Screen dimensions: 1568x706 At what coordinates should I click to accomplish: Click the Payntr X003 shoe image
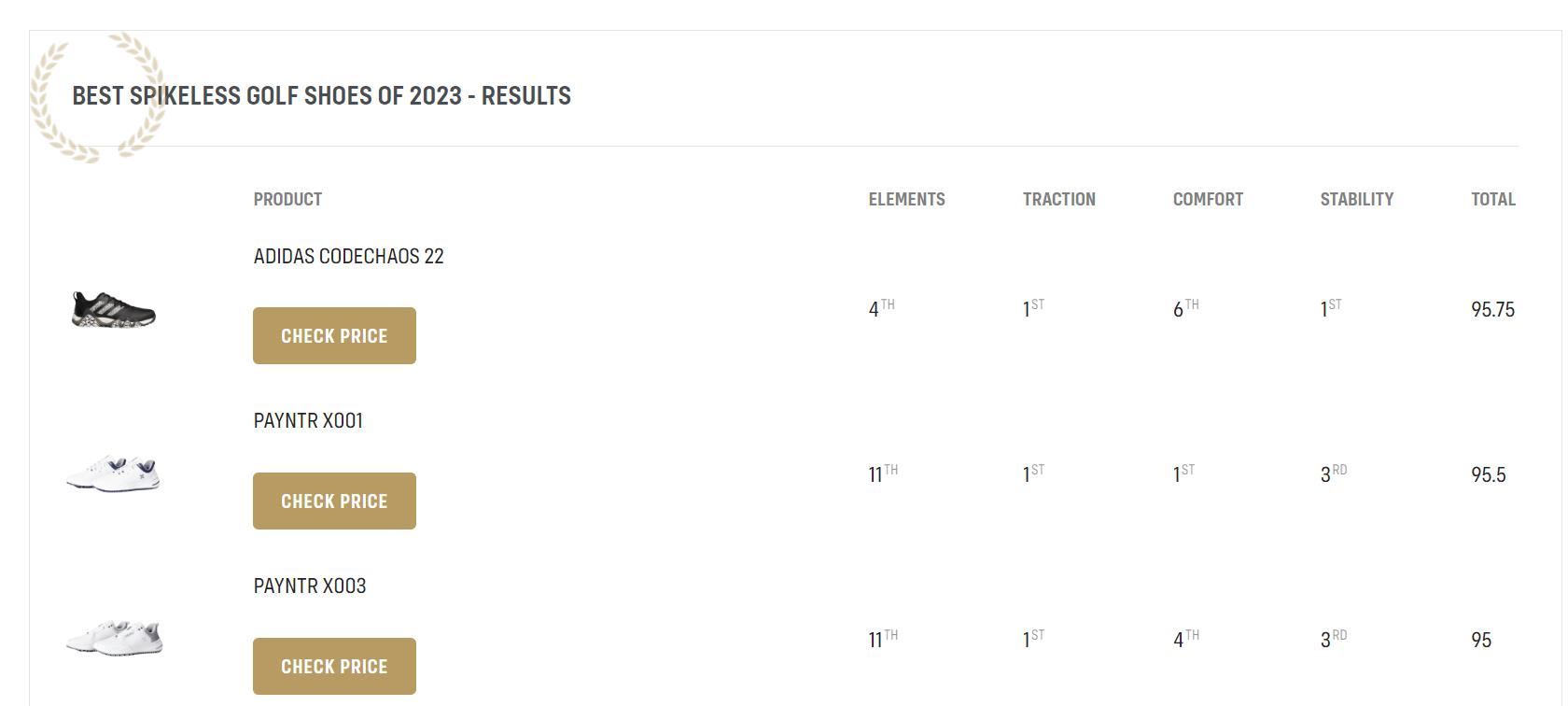[x=114, y=638]
